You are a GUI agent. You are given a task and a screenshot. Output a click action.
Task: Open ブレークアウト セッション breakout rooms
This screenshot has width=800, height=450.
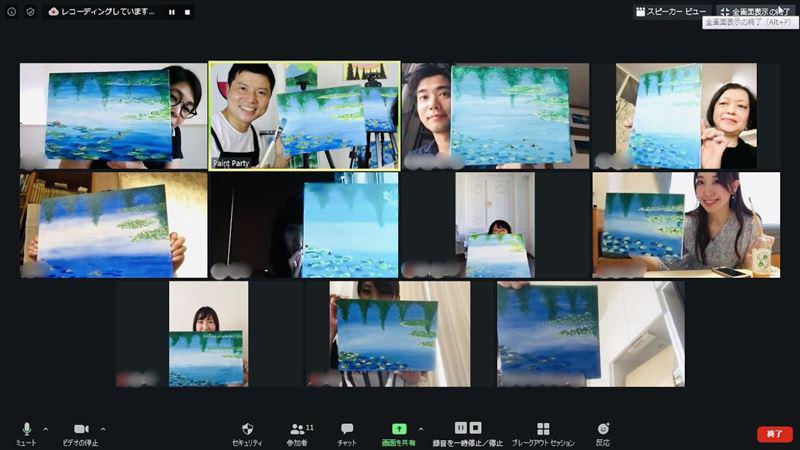click(543, 434)
